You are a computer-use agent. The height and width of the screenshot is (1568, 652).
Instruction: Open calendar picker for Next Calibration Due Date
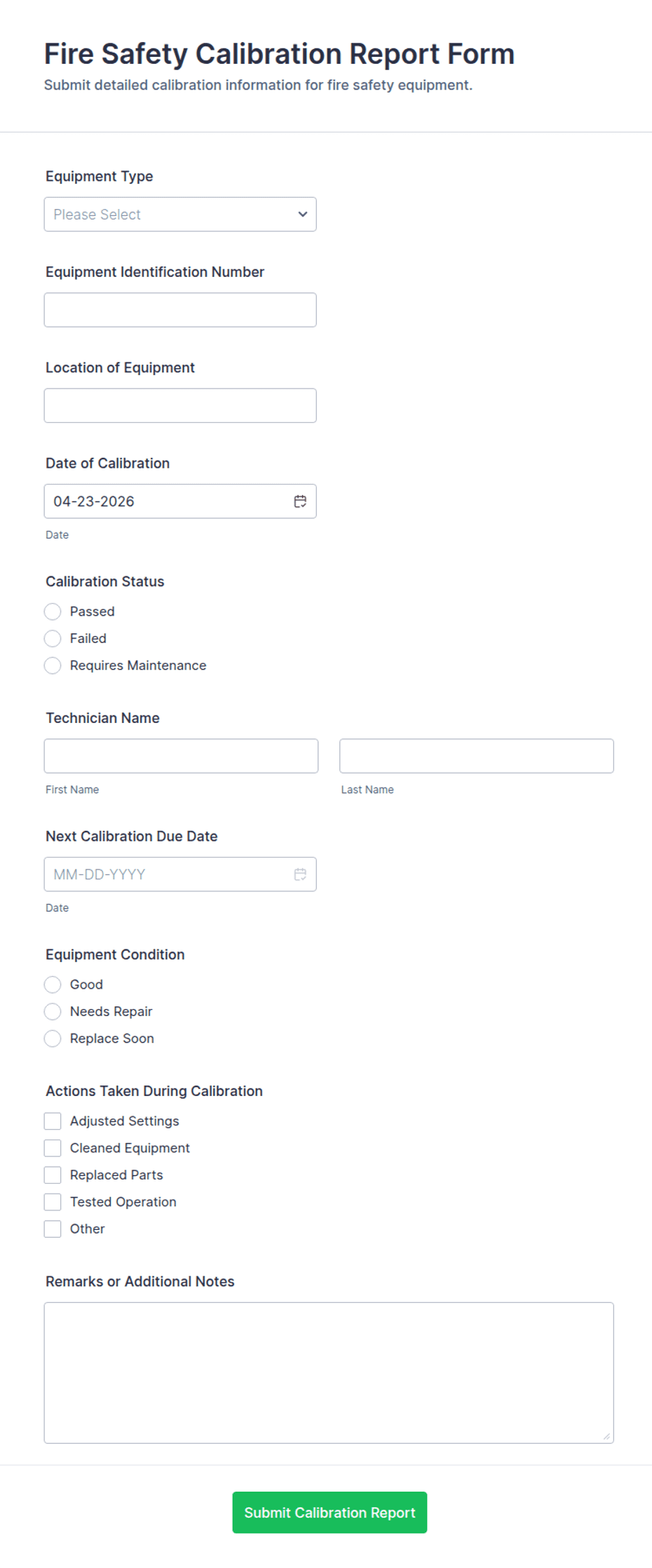click(x=300, y=874)
